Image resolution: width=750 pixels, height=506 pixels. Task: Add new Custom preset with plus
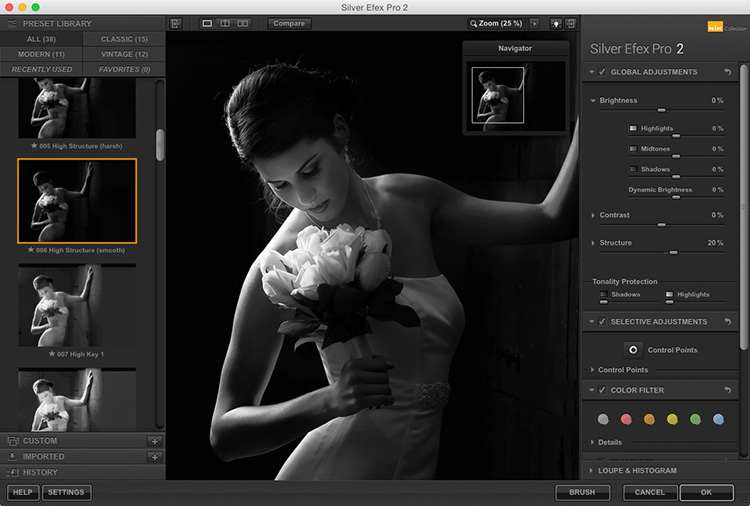[x=154, y=441]
